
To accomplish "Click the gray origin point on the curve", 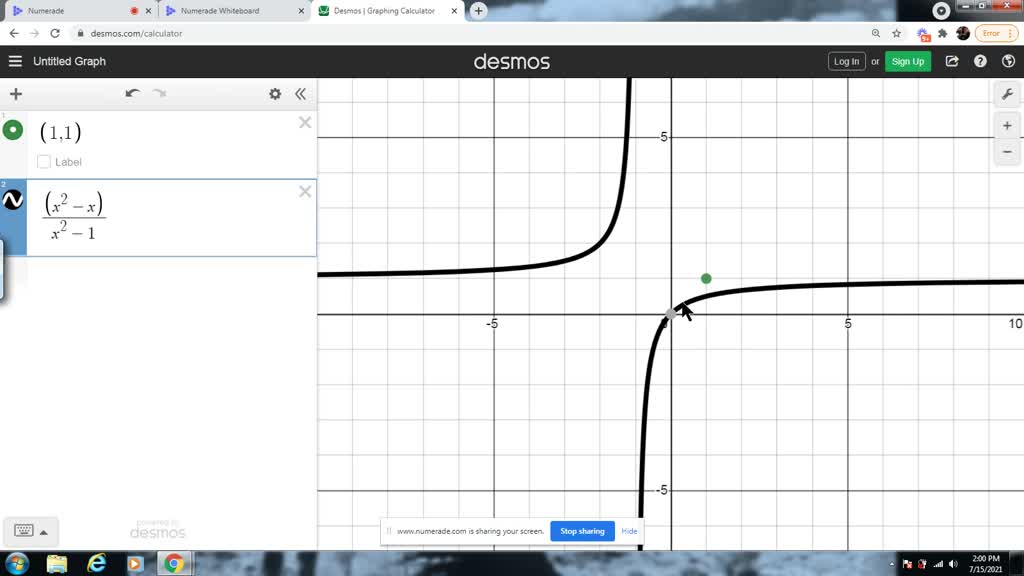I will (671, 314).
